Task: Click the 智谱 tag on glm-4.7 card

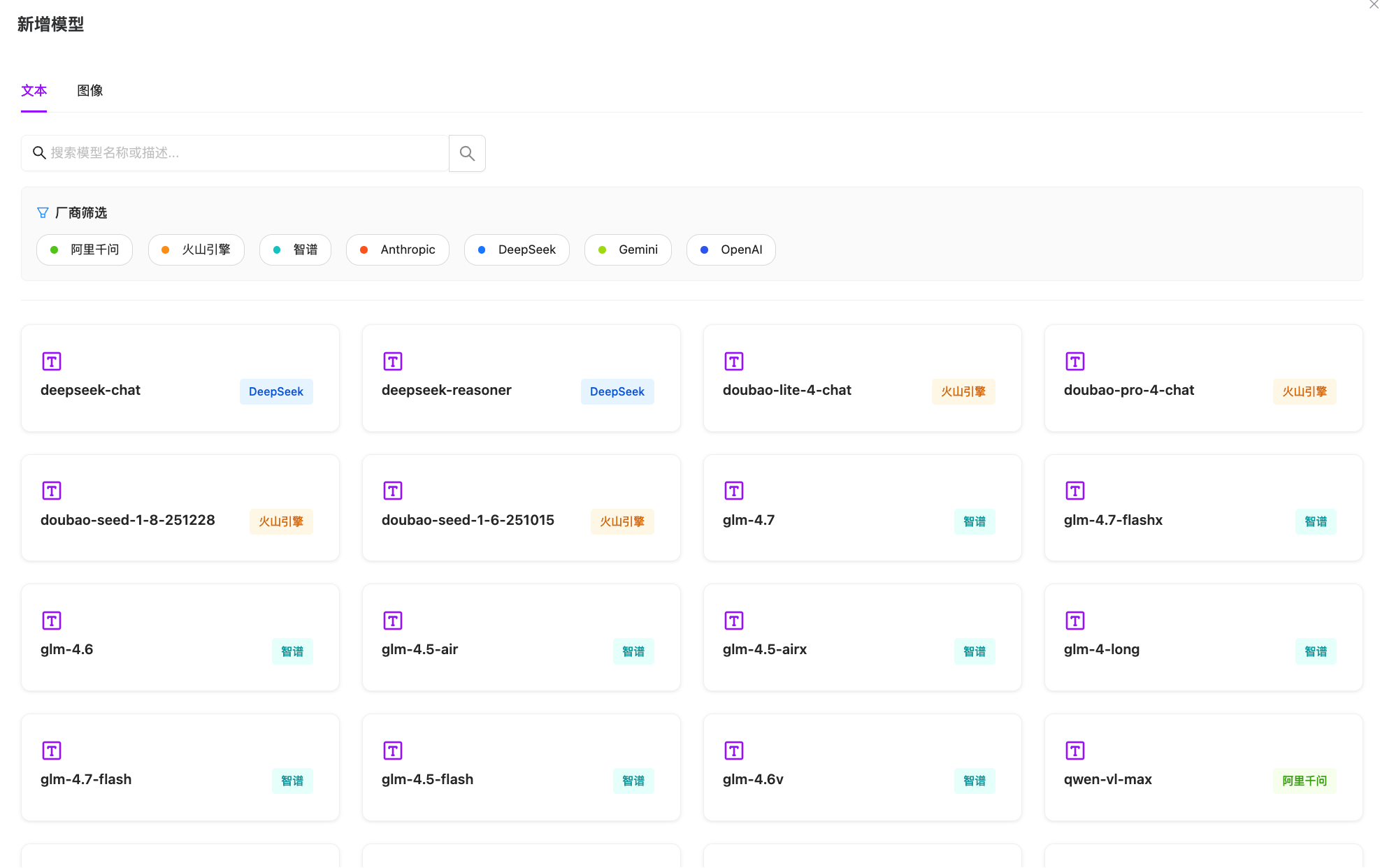Action: tap(975, 521)
